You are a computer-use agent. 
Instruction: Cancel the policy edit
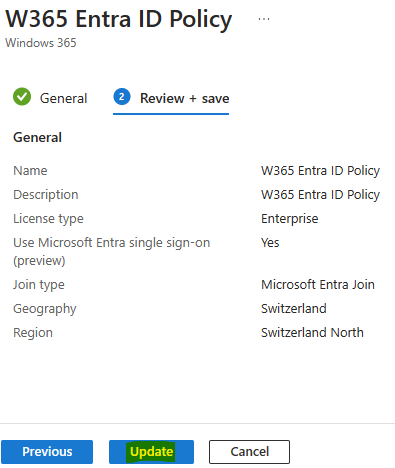coord(249,452)
